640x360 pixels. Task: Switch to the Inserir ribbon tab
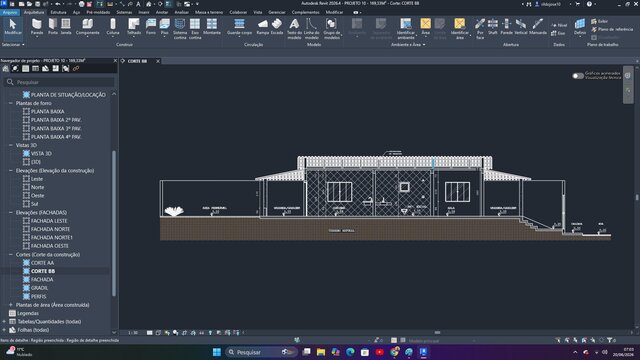click(144, 12)
